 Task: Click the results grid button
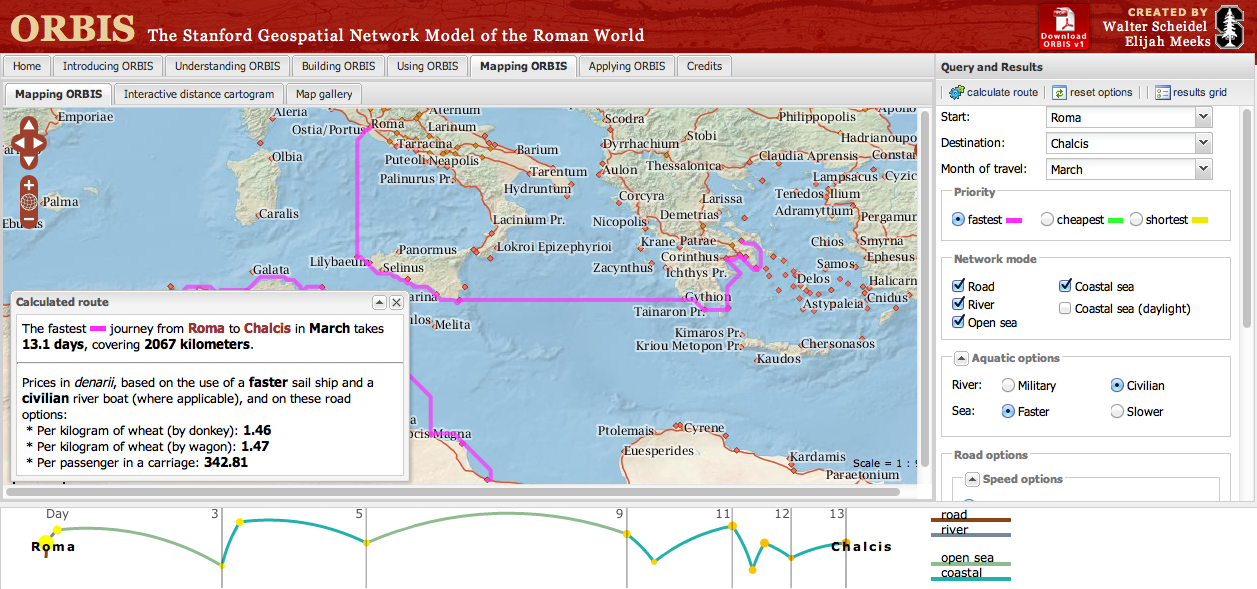(x=1191, y=92)
